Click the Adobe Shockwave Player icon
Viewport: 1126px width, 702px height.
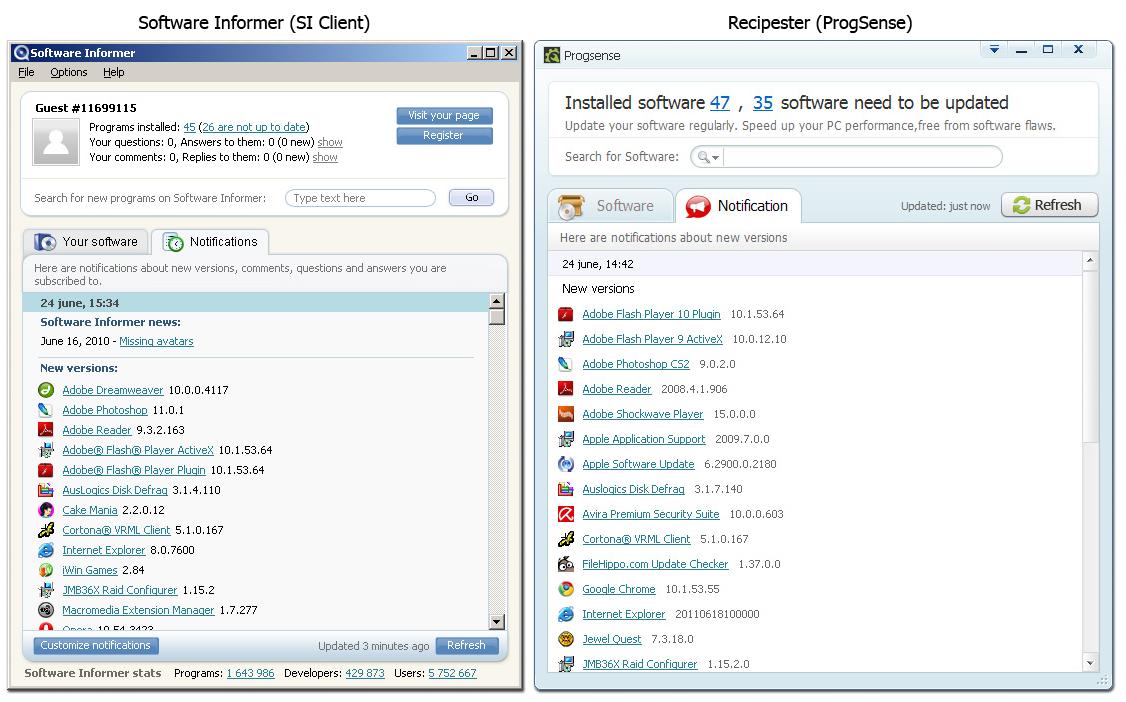click(566, 414)
